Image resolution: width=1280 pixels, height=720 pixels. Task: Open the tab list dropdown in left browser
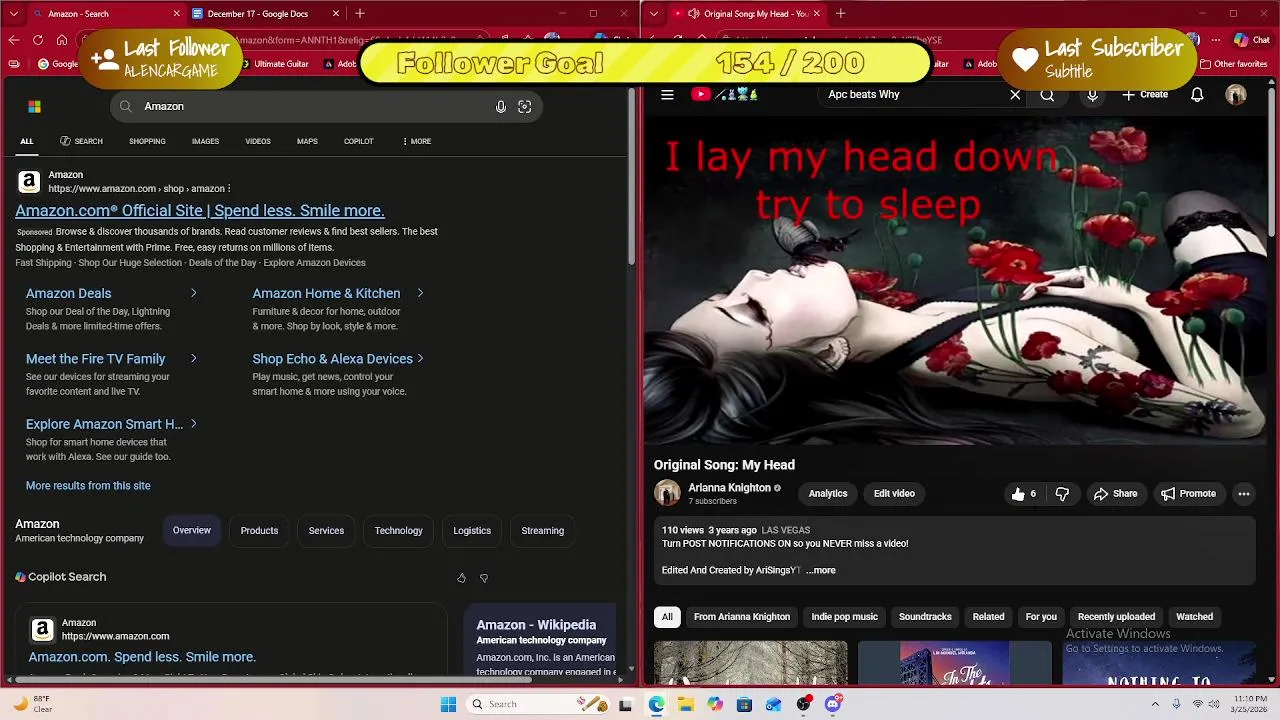tap(14, 14)
